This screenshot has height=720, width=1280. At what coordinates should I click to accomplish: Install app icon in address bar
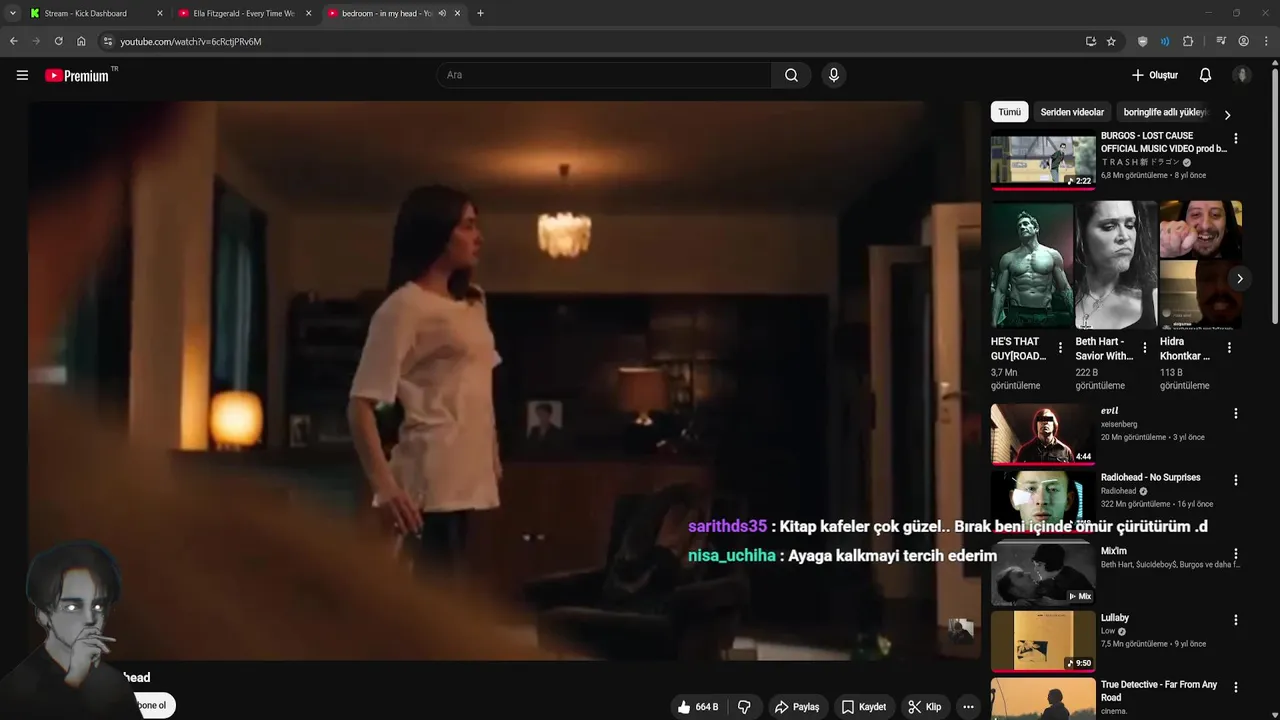tap(1091, 41)
